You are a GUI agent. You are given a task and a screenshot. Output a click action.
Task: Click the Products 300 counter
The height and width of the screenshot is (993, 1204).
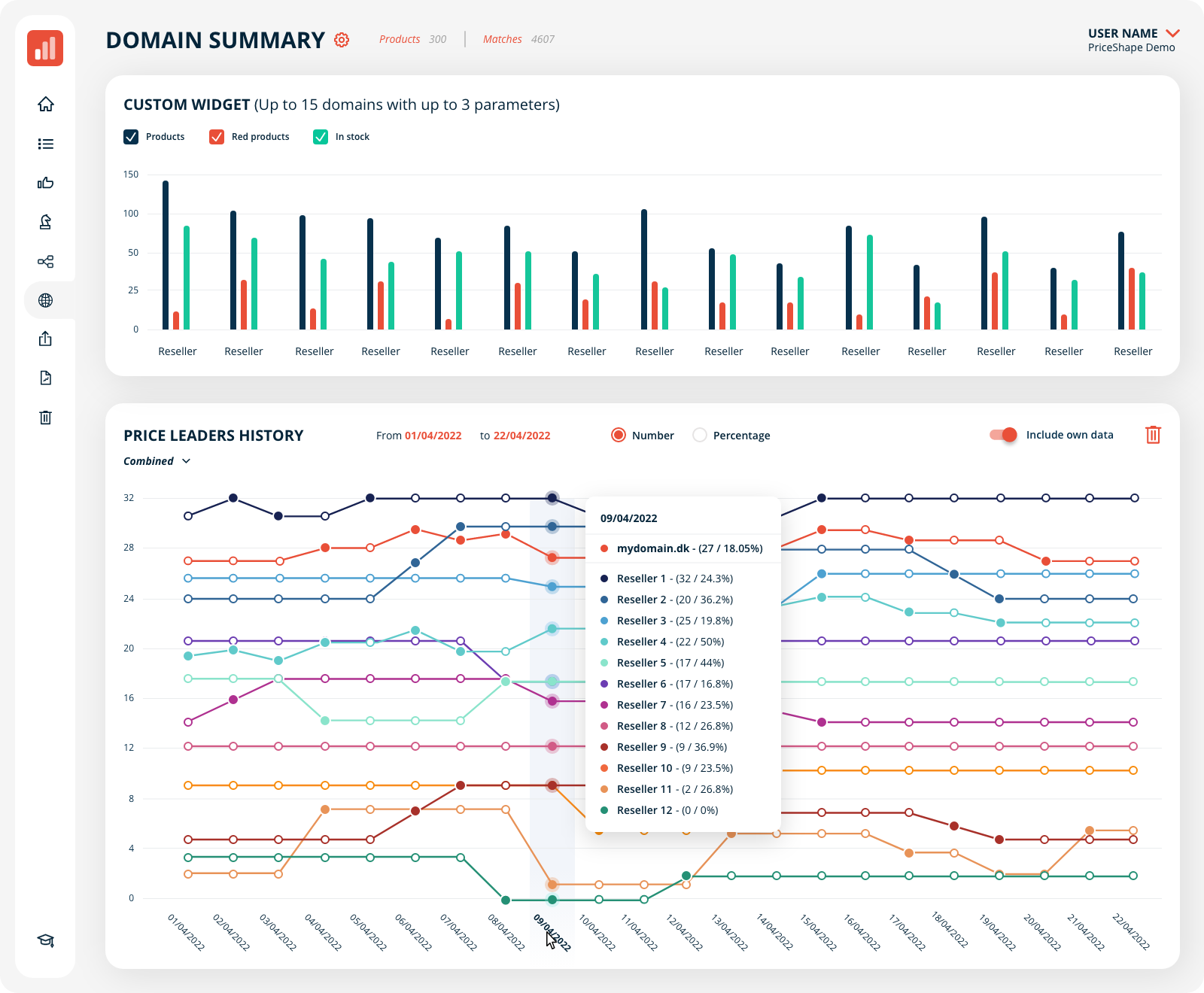[412, 39]
